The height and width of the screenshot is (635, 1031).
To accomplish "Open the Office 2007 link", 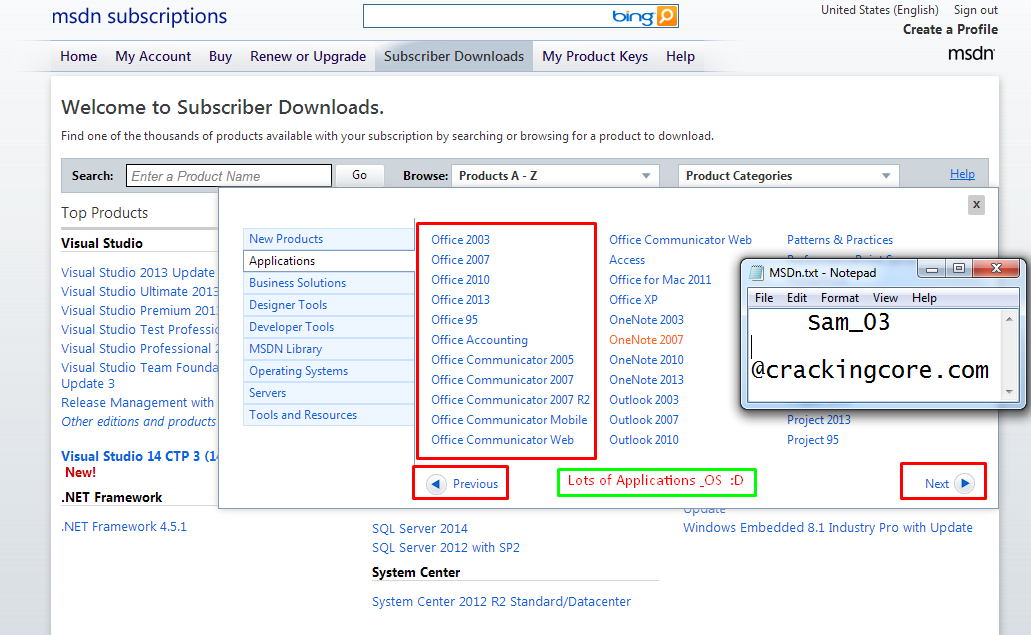I will (x=460, y=260).
